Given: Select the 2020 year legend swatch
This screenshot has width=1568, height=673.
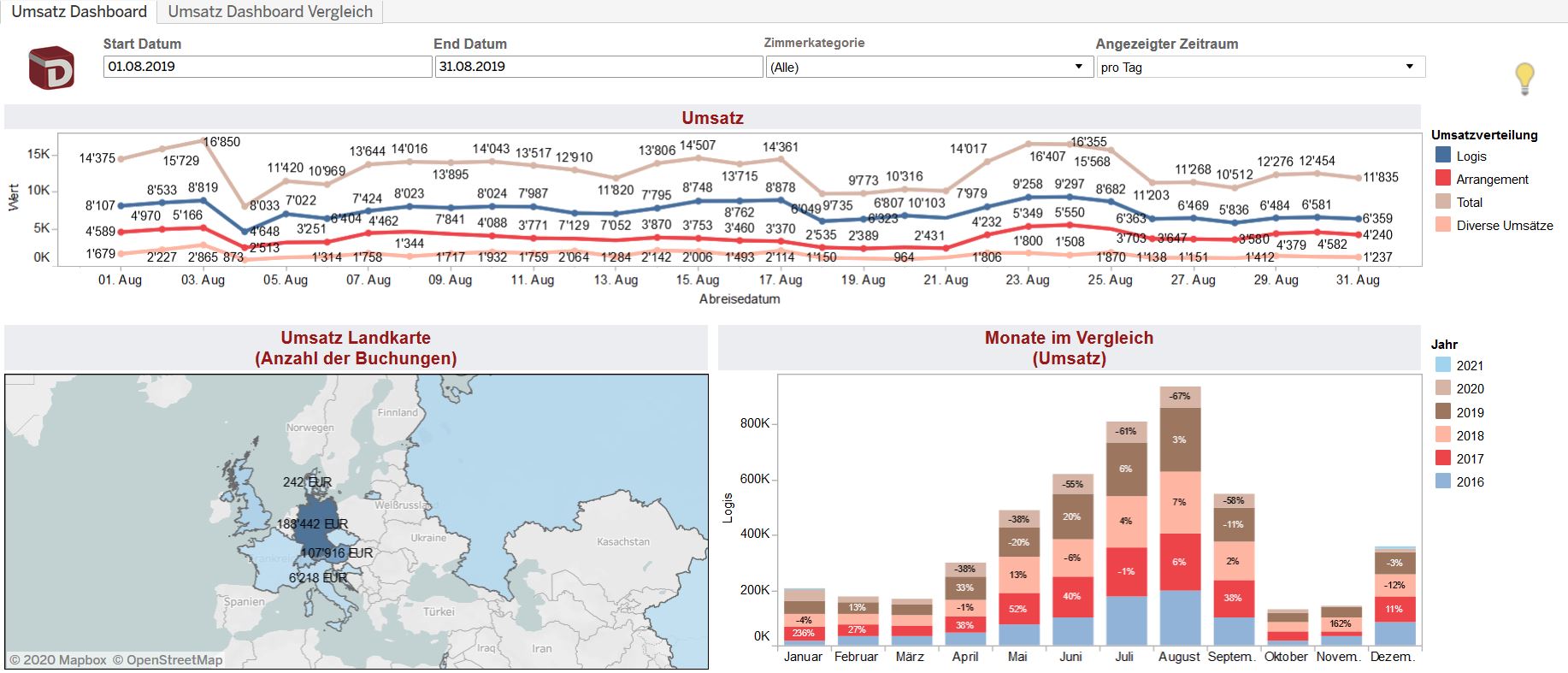Looking at the screenshot, I should pyautogui.click(x=1443, y=387).
